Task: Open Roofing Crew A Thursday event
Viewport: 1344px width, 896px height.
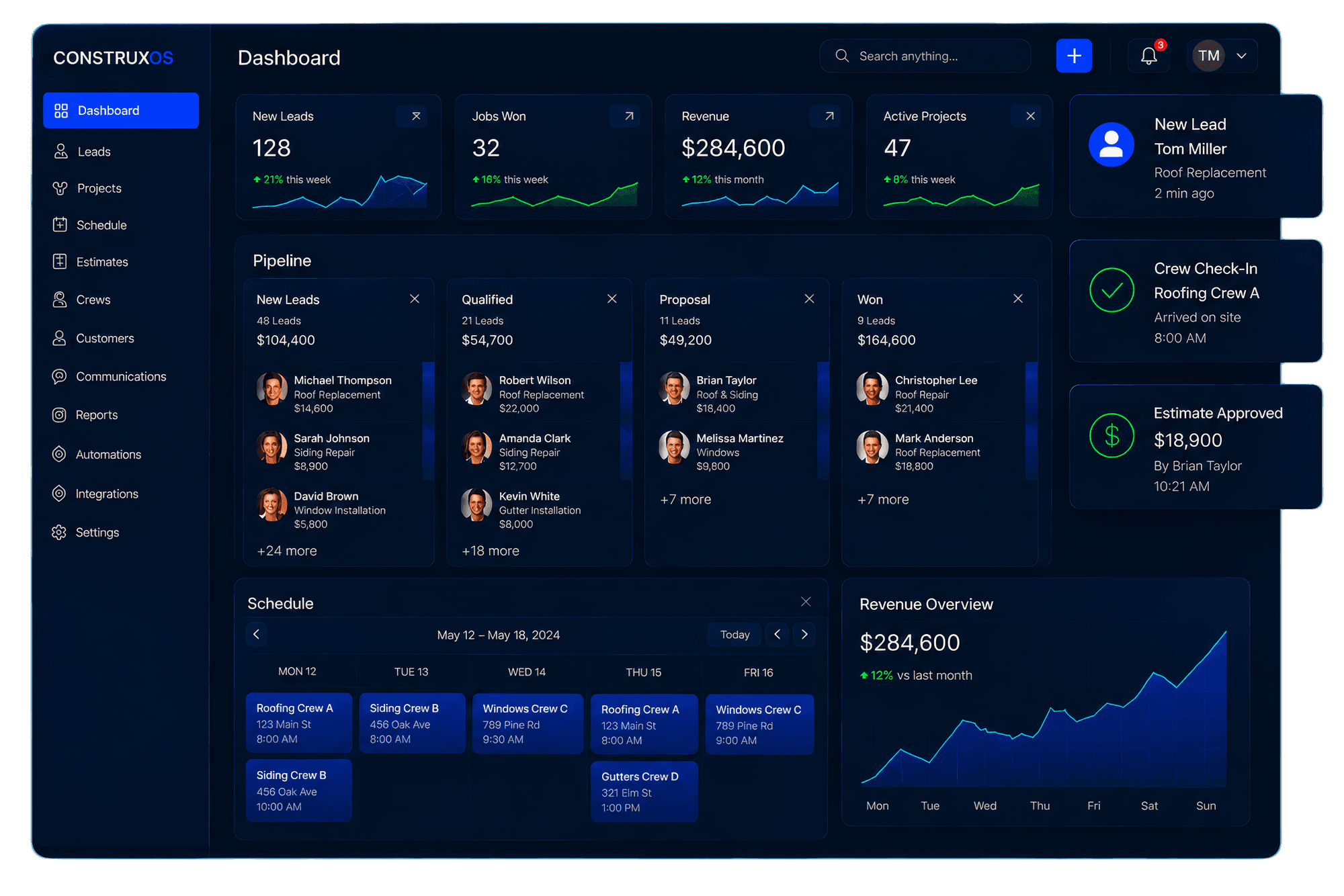Action: click(644, 724)
